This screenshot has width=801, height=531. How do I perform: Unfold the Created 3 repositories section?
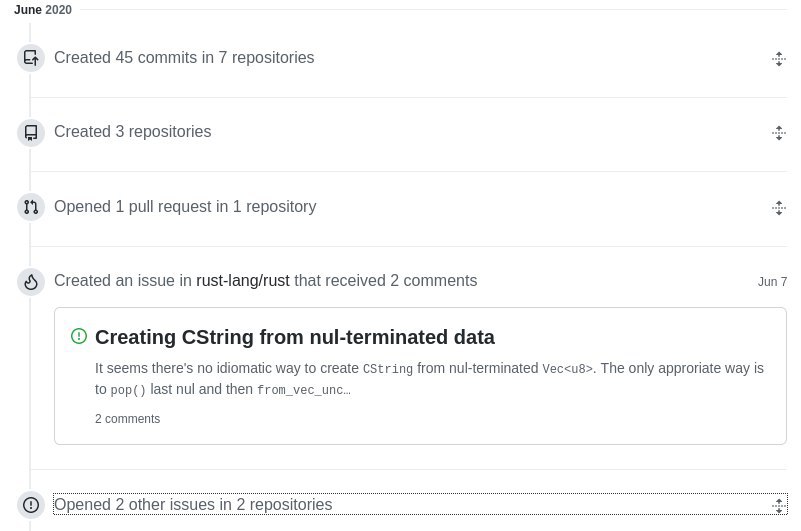779,133
